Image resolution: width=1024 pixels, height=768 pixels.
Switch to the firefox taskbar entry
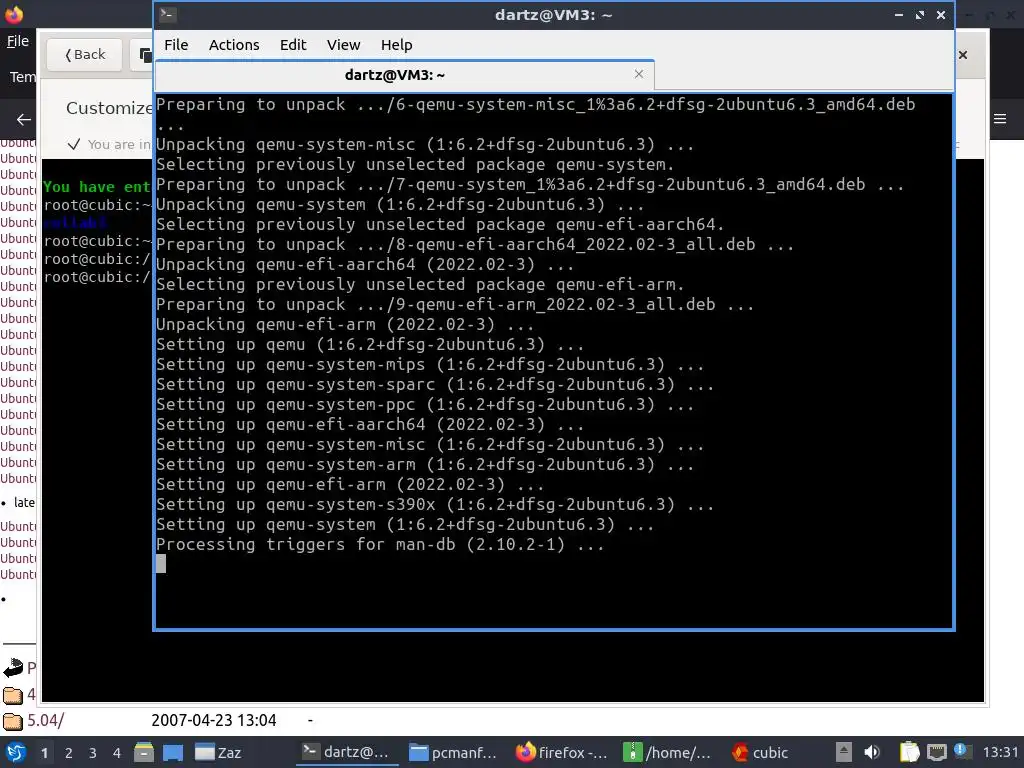(x=562, y=752)
